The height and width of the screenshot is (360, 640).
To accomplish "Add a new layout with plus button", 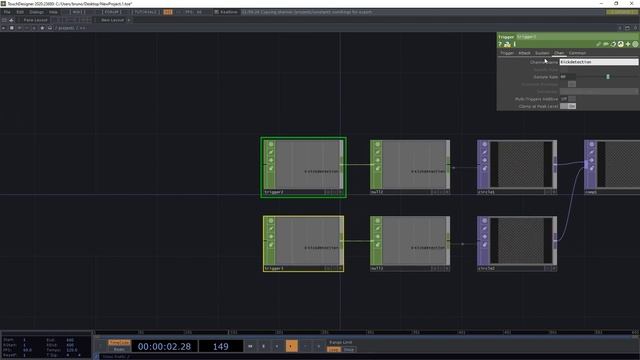I will tap(129, 20).
